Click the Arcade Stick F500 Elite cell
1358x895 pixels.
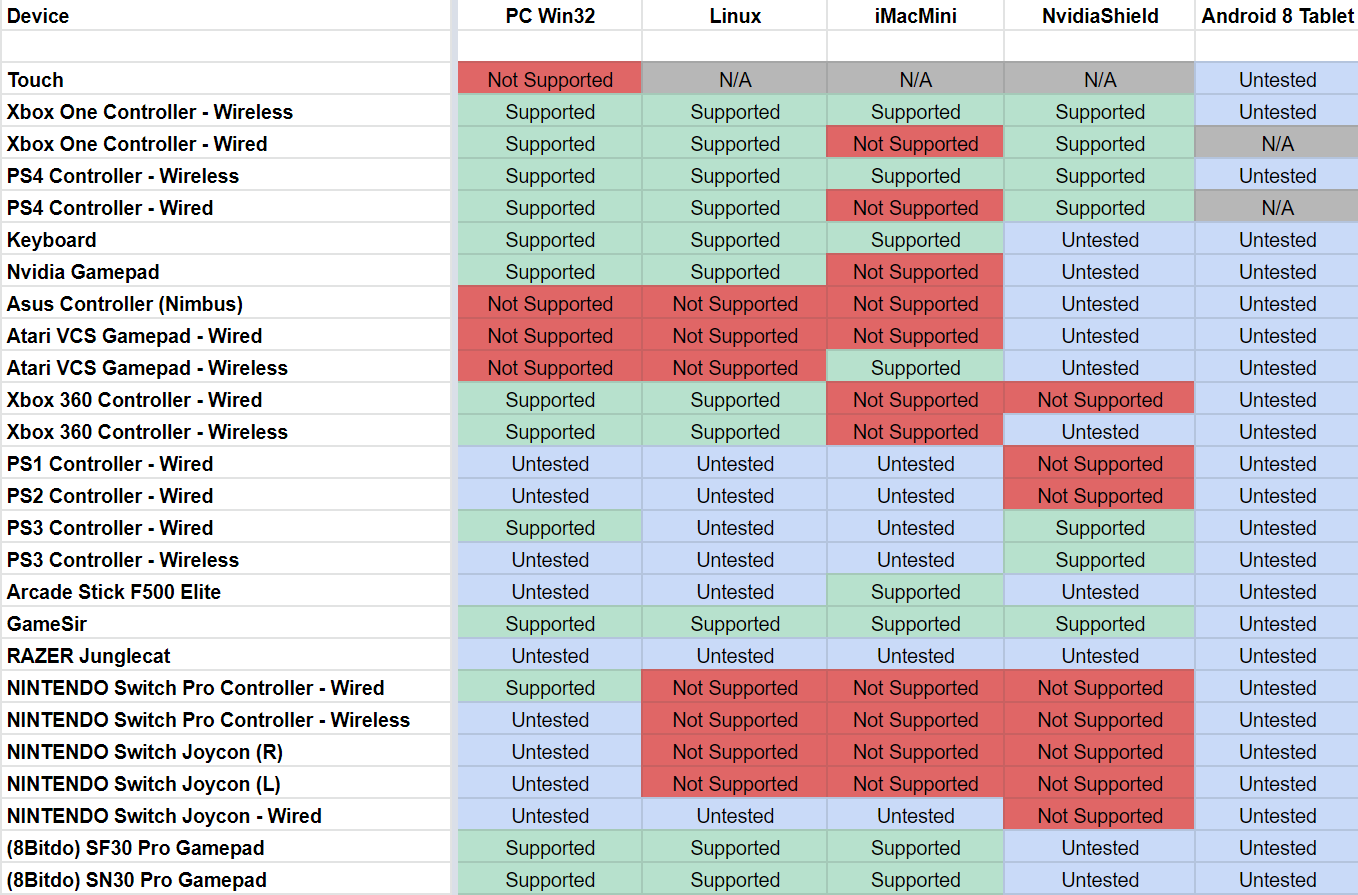114,592
